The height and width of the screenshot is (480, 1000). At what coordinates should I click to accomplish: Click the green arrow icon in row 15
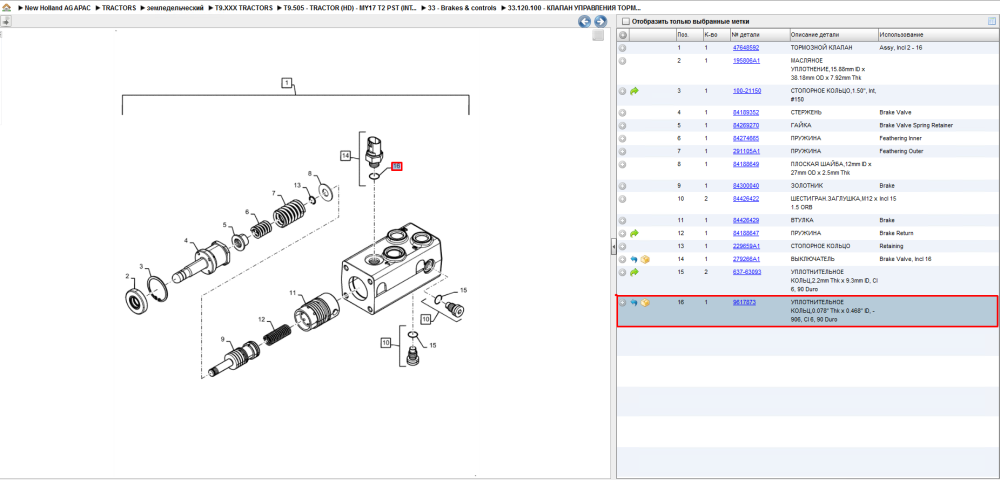point(634,272)
